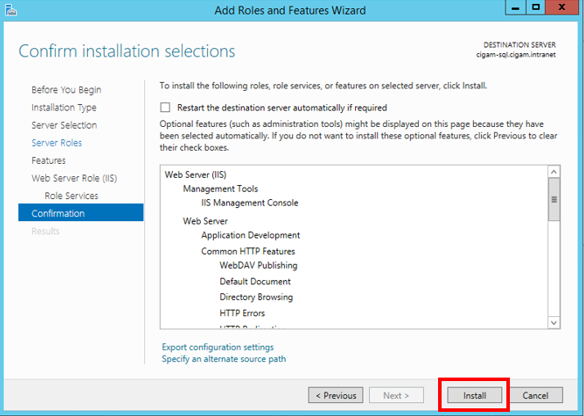This screenshot has height=416, width=584.
Task: Open Specify an alternate source path link
Action: point(224,359)
